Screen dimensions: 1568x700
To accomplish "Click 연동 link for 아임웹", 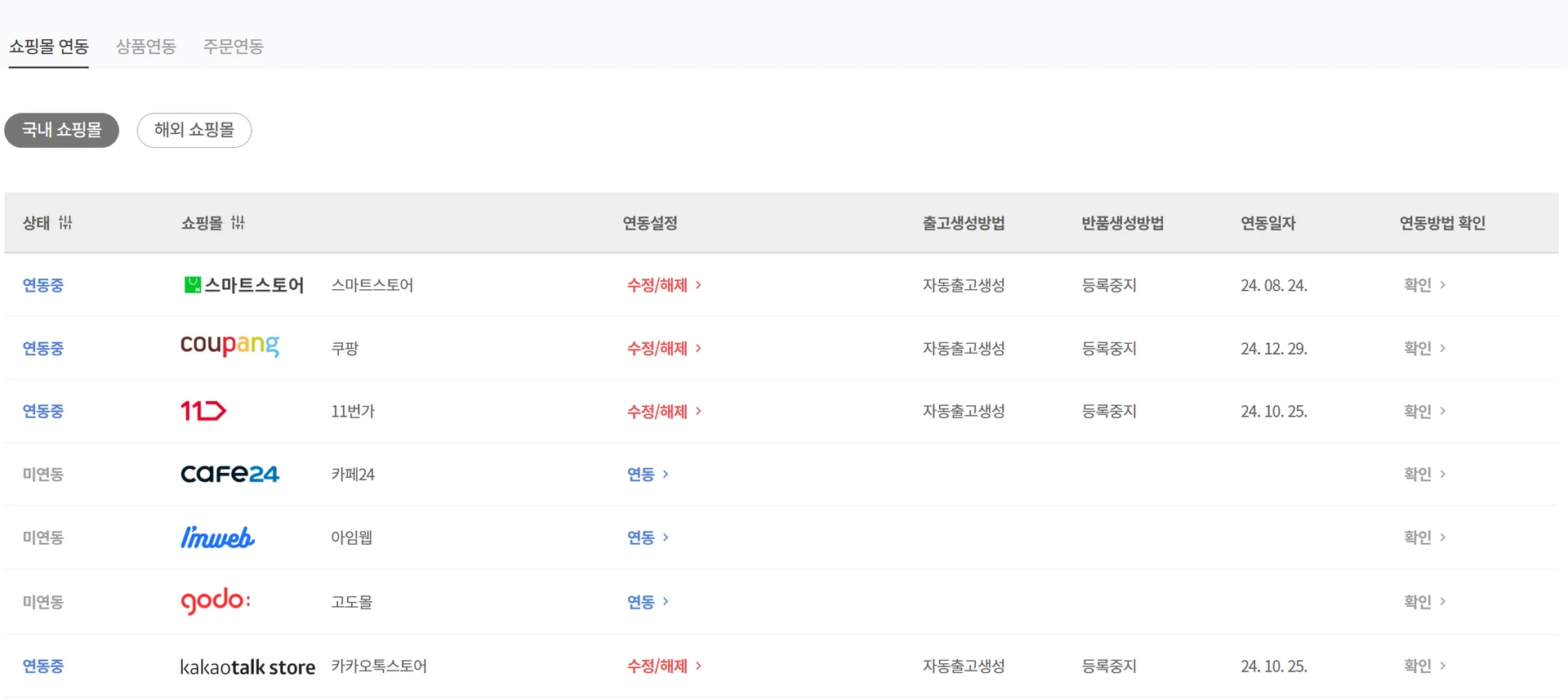I will (648, 537).
